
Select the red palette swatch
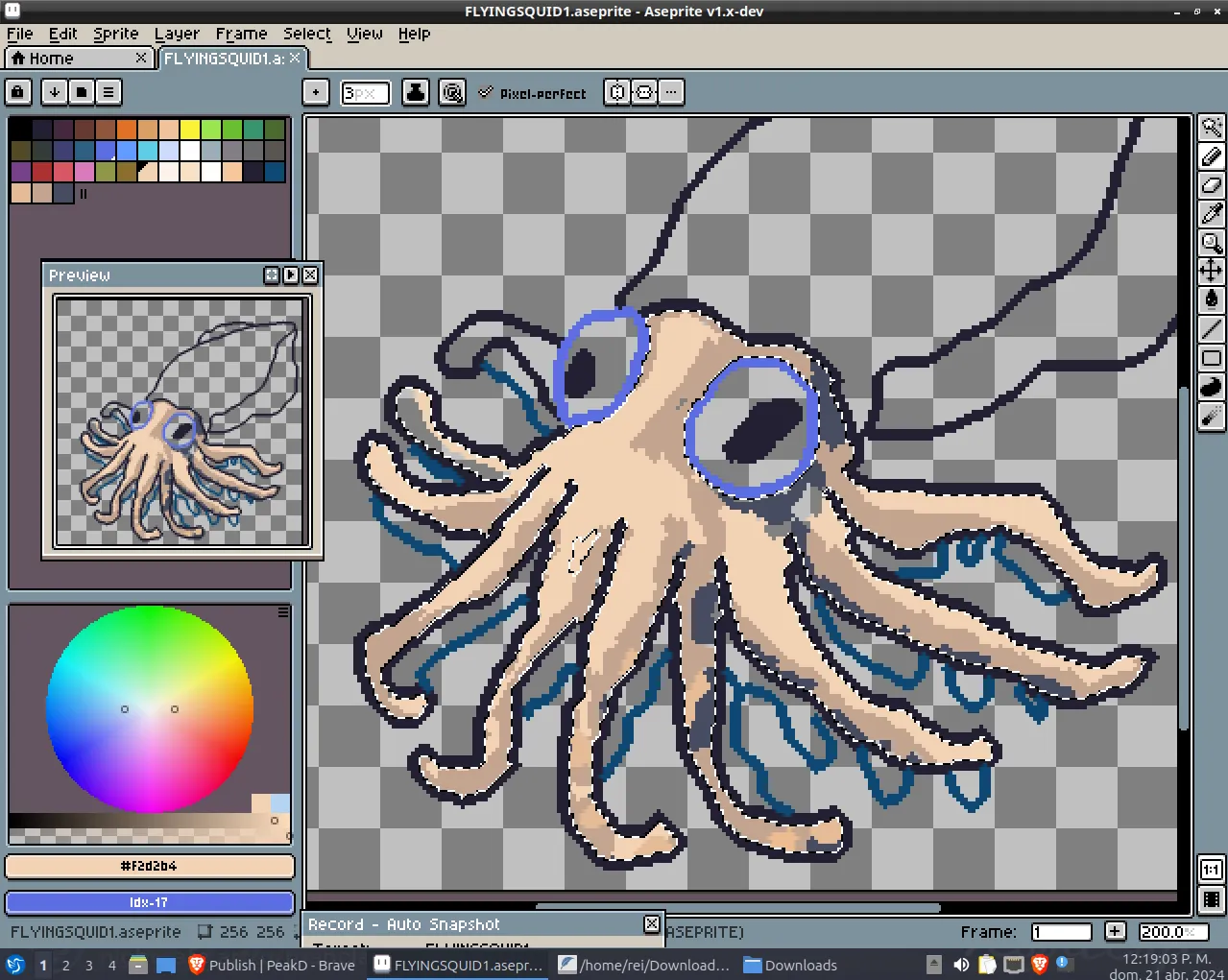pos(42,172)
